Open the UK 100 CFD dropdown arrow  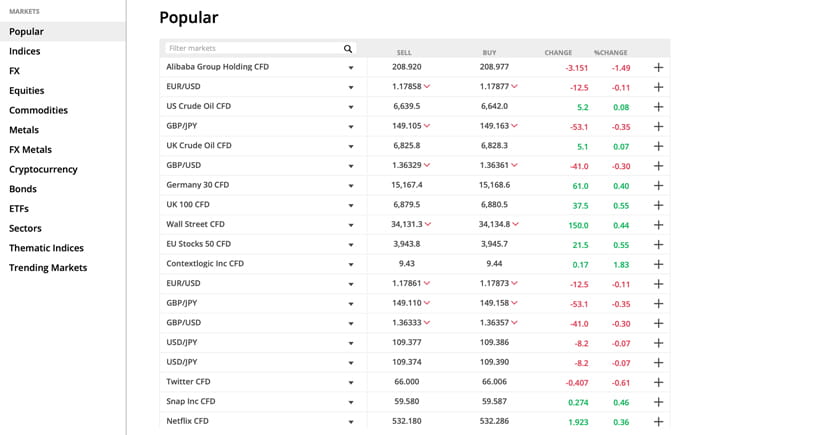[x=350, y=205]
